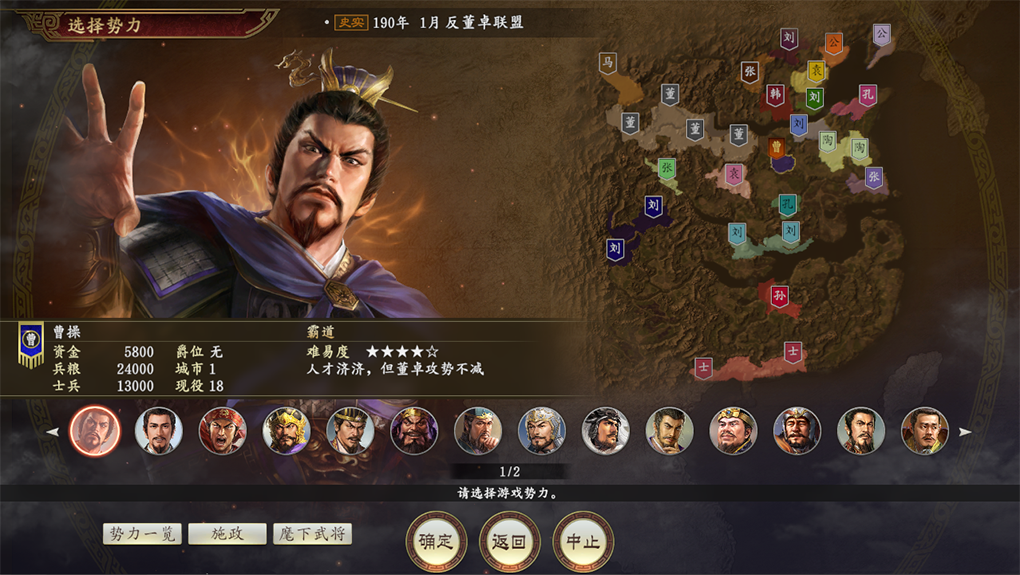Viewport: 1020px width, 575px height.
Task: Choose the second ruler portrait in row
Action: pos(159,431)
